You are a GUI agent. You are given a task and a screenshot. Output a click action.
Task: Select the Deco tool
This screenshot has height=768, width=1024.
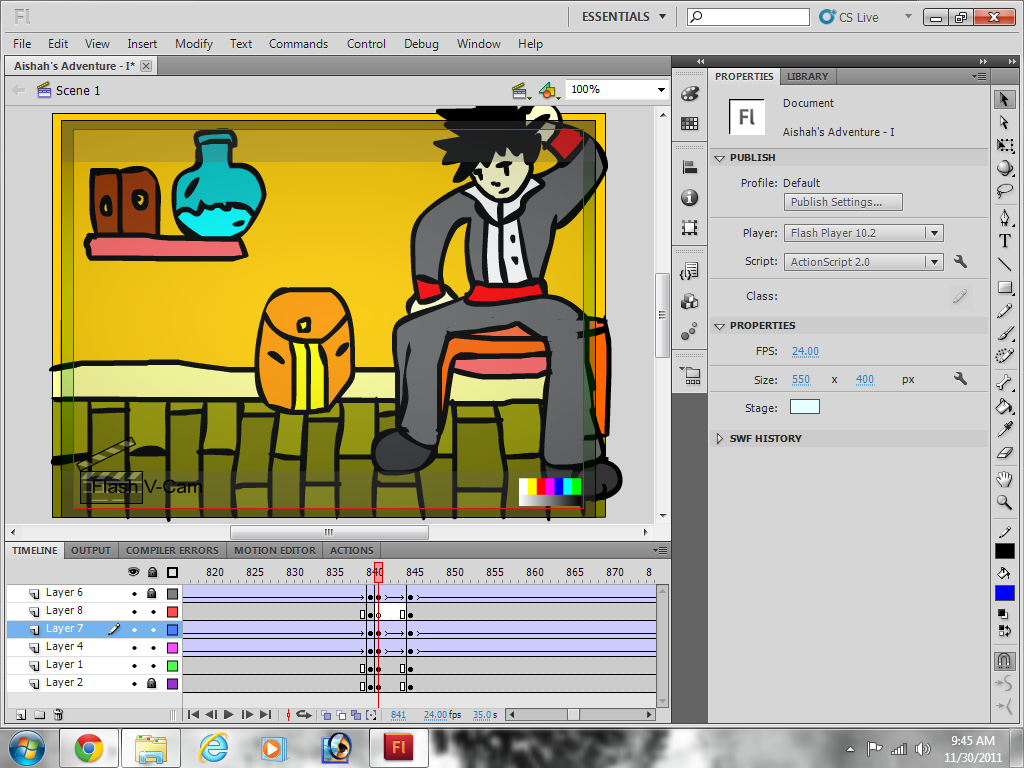(1004, 357)
